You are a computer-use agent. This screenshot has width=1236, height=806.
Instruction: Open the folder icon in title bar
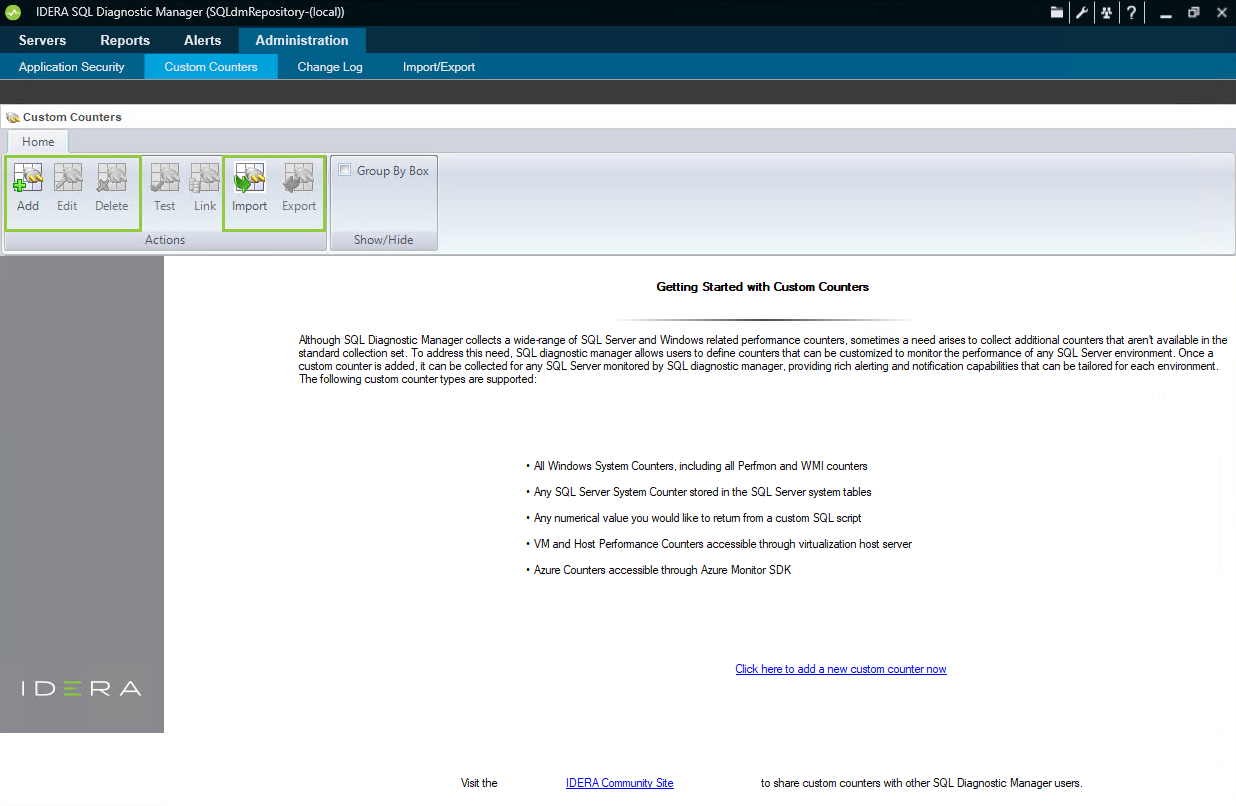coord(1058,13)
